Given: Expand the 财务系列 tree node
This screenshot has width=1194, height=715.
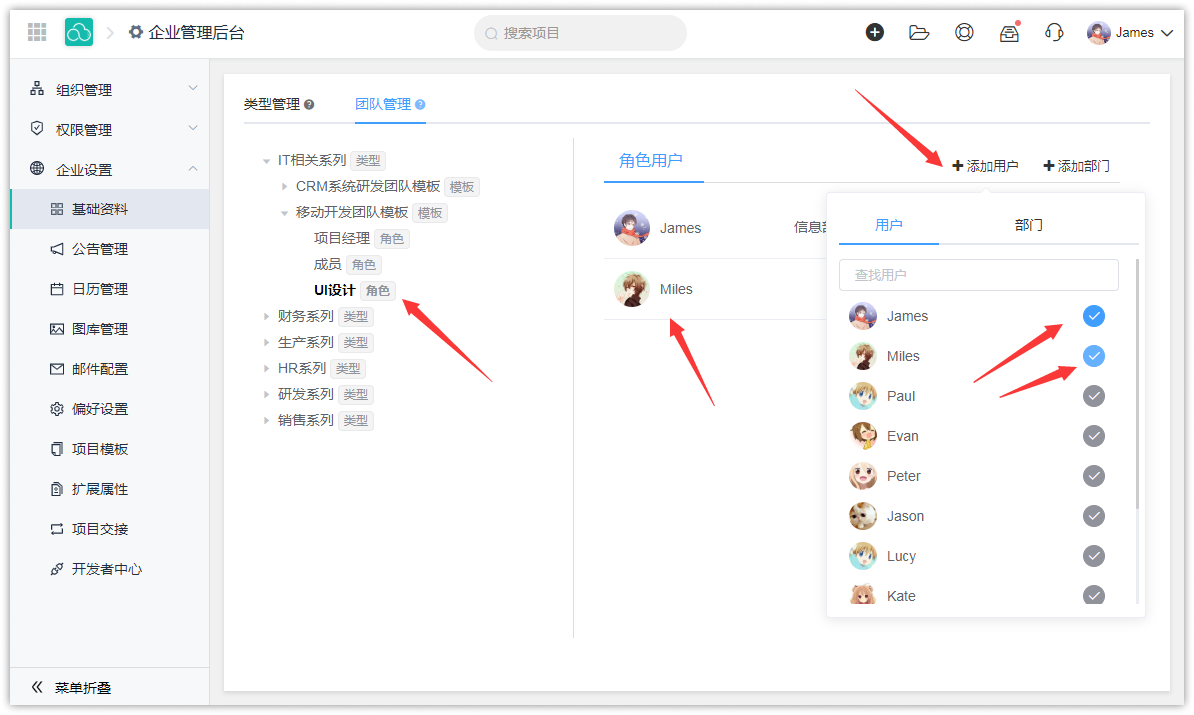Looking at the screenshot, I should [266, 317].
